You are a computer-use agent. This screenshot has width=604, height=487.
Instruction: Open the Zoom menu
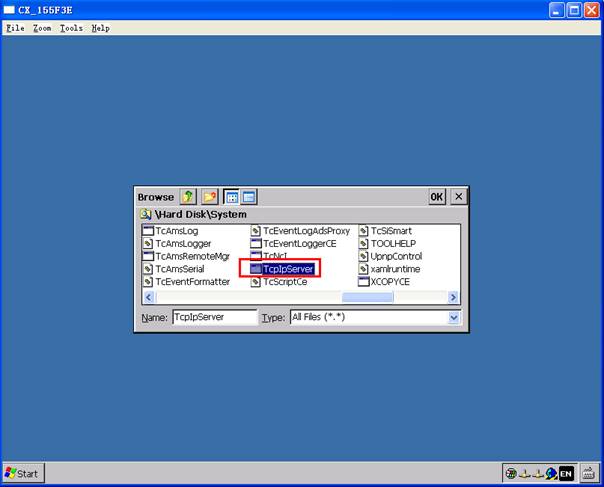[x=42, y=28]
